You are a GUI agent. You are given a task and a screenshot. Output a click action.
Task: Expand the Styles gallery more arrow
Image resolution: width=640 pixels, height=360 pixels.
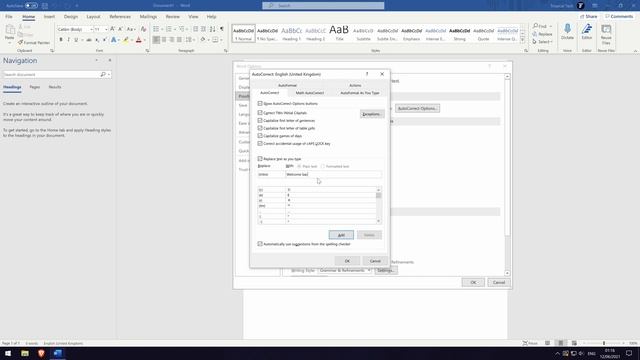[522, 40]
